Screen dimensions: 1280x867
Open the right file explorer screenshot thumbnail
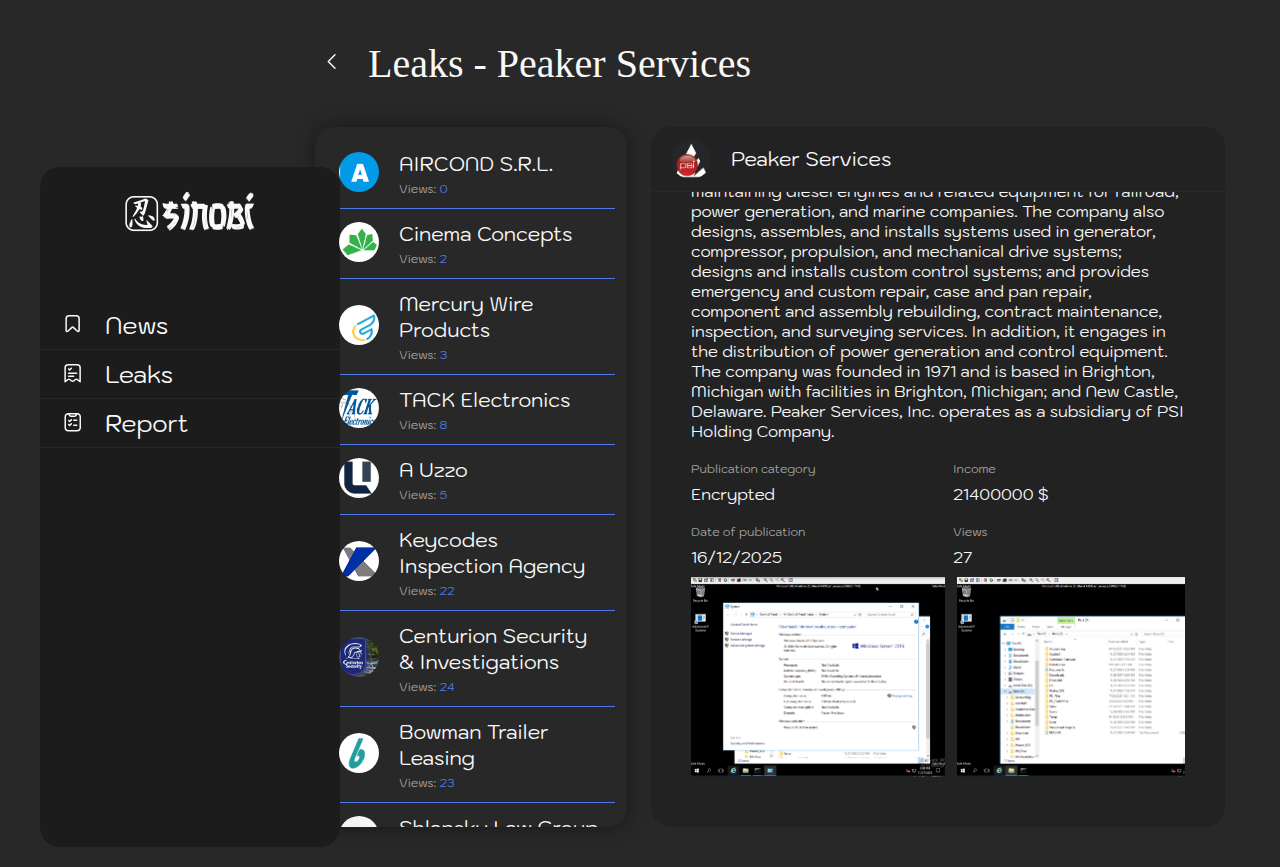1070,676
